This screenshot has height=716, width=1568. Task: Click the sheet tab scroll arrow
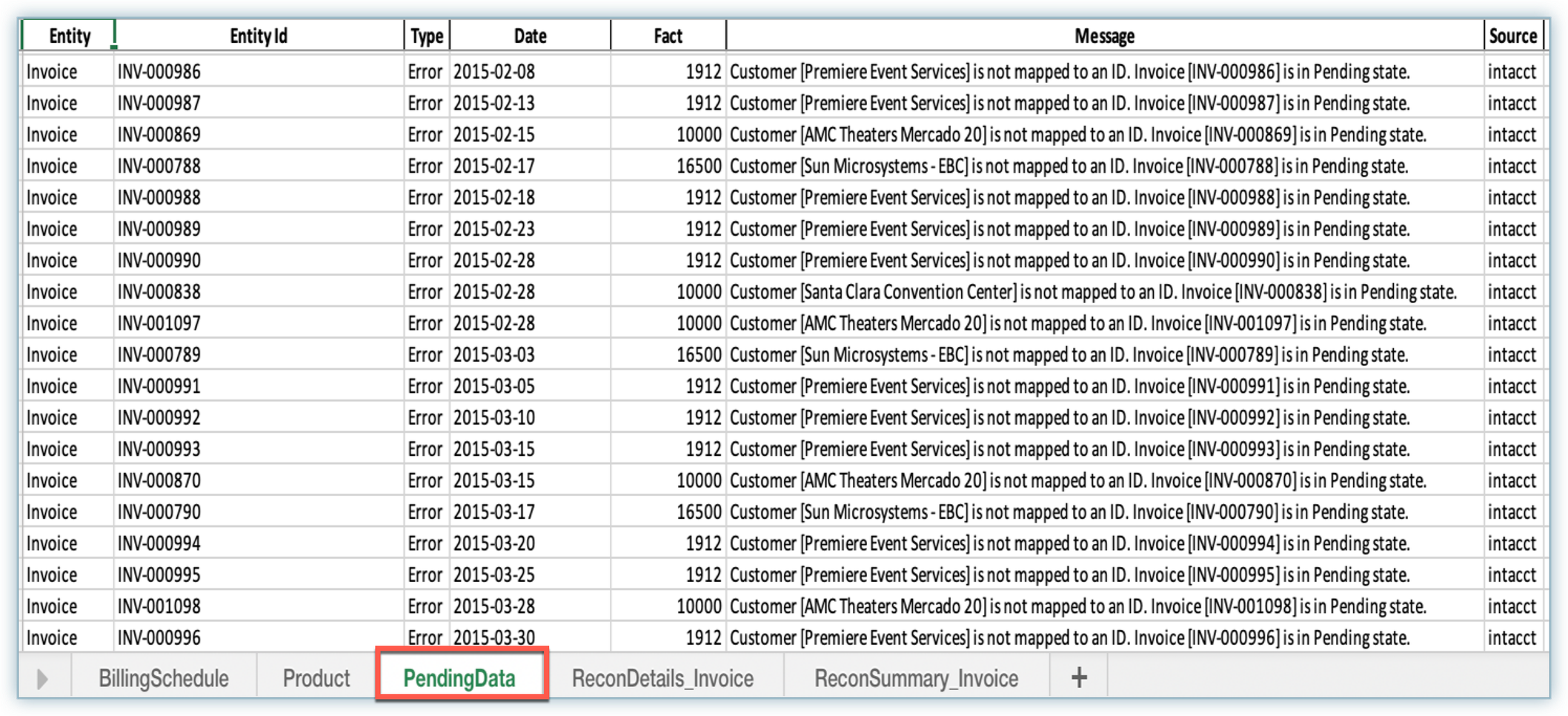(x=42, y=678)
